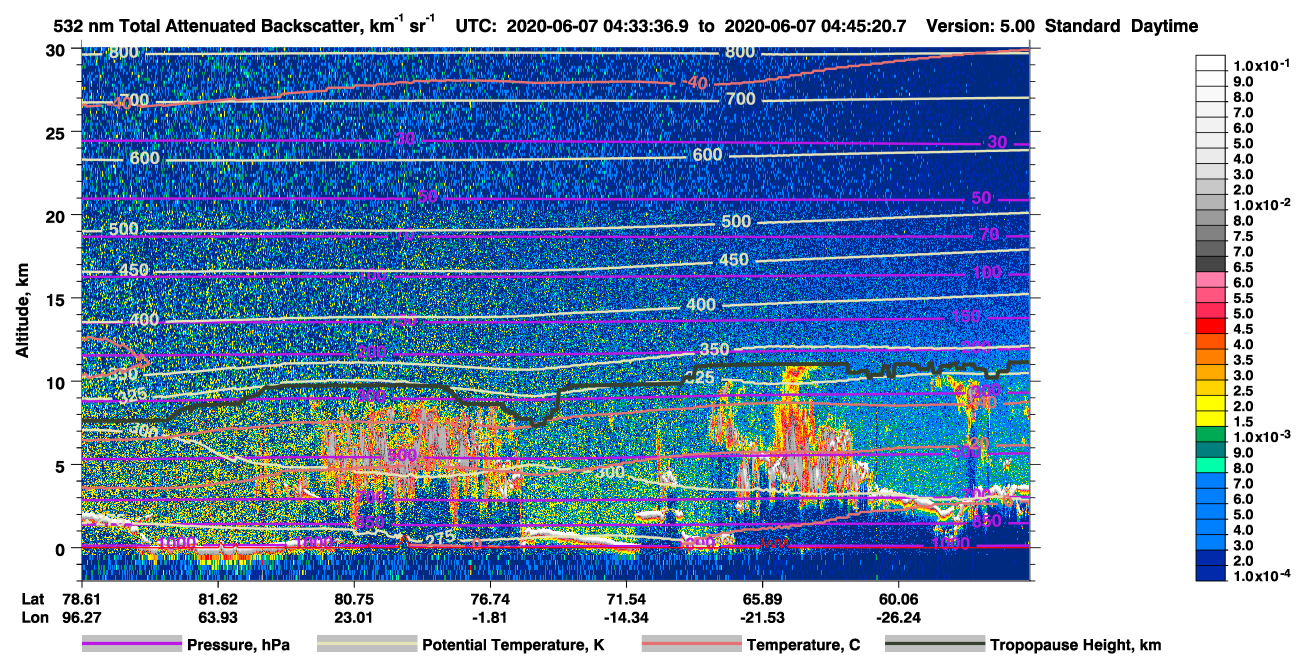
Task: Click the color bar label 1.0x10-1
Action: (1263, 64)
